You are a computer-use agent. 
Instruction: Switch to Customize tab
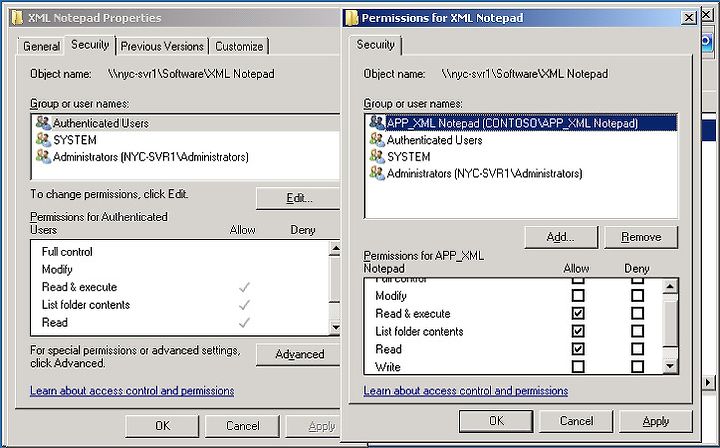tap(239, 46)
